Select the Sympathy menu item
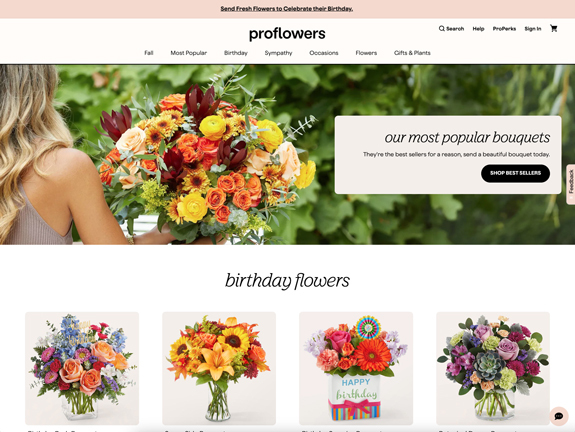This screenshot has height=432, width=575. click(278, 53)
